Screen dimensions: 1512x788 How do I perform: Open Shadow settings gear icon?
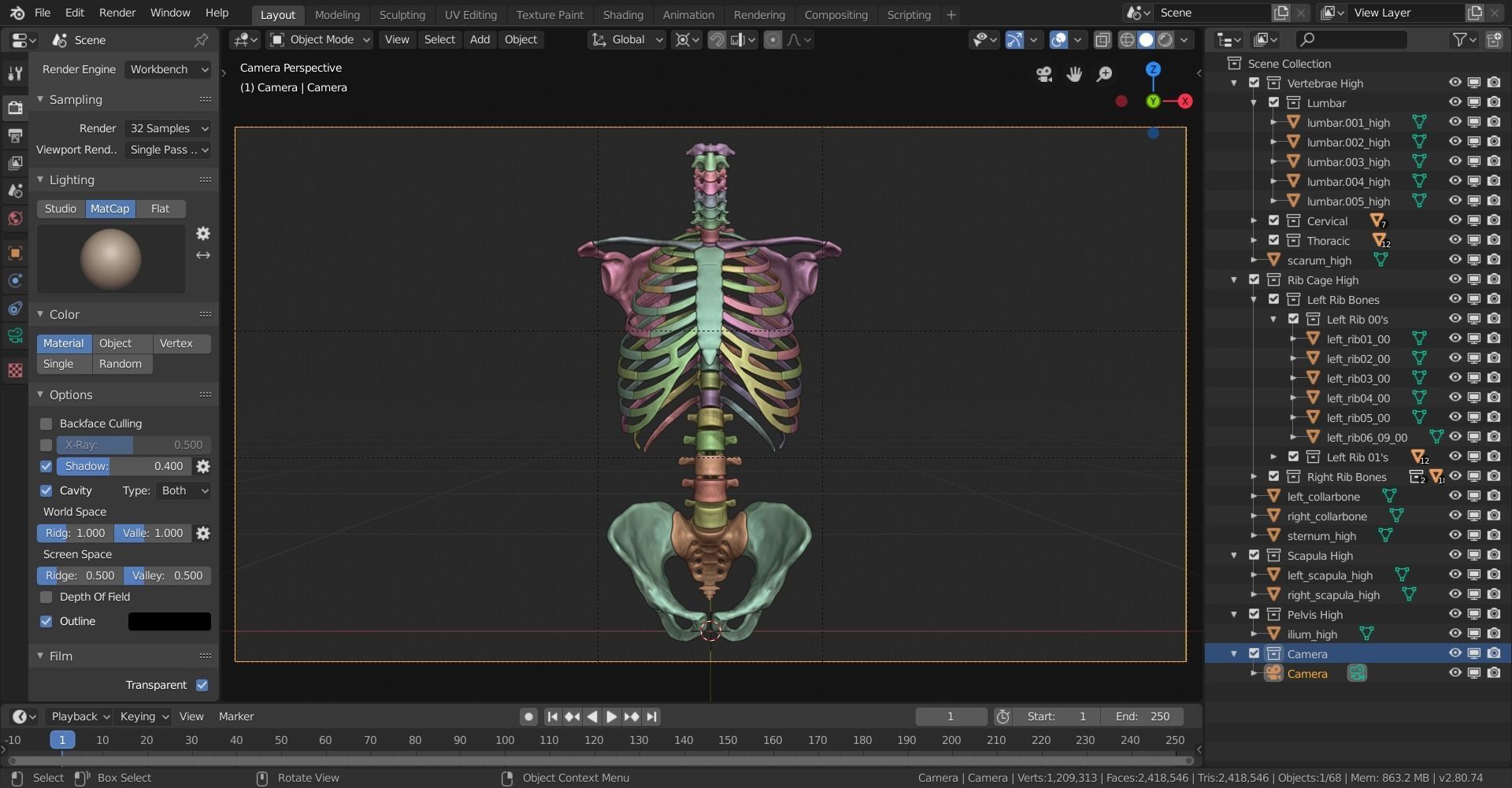coord(203,466)
